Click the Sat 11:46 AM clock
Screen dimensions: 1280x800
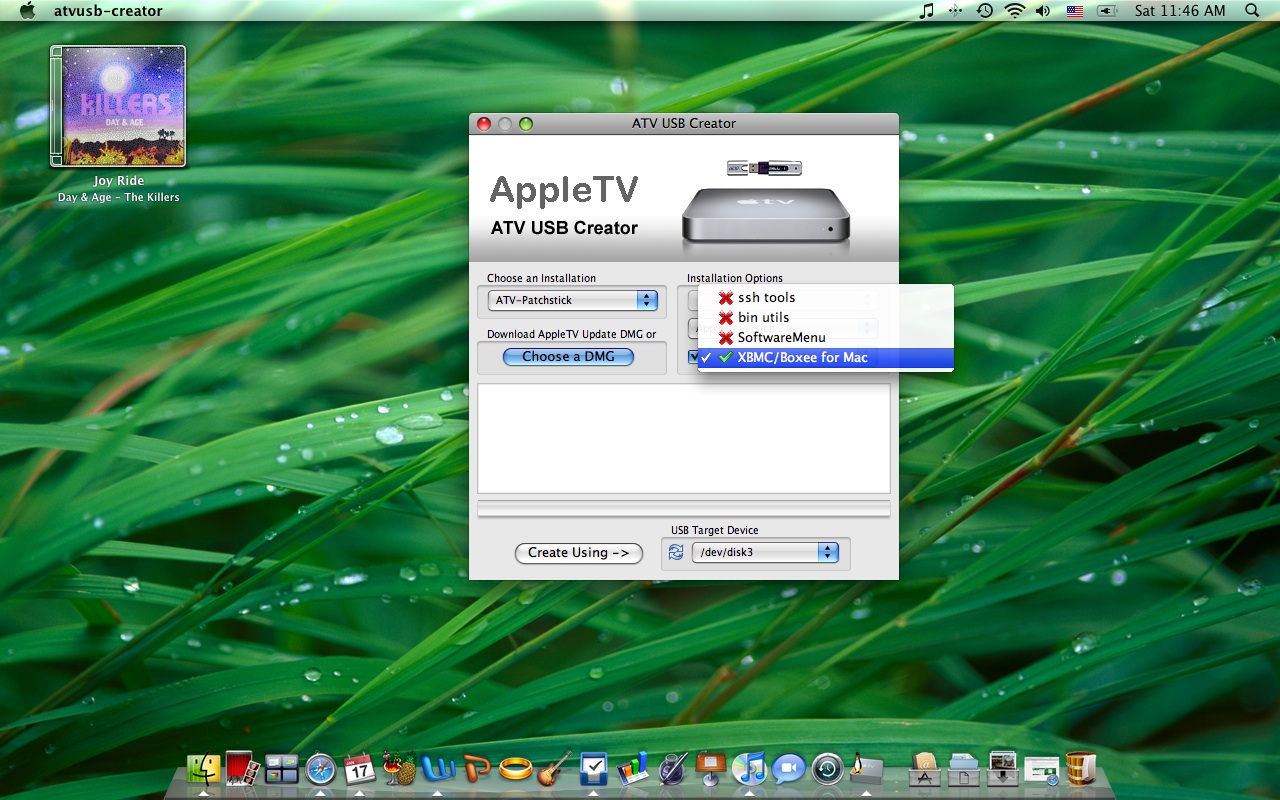click(x=1180, y=11)
